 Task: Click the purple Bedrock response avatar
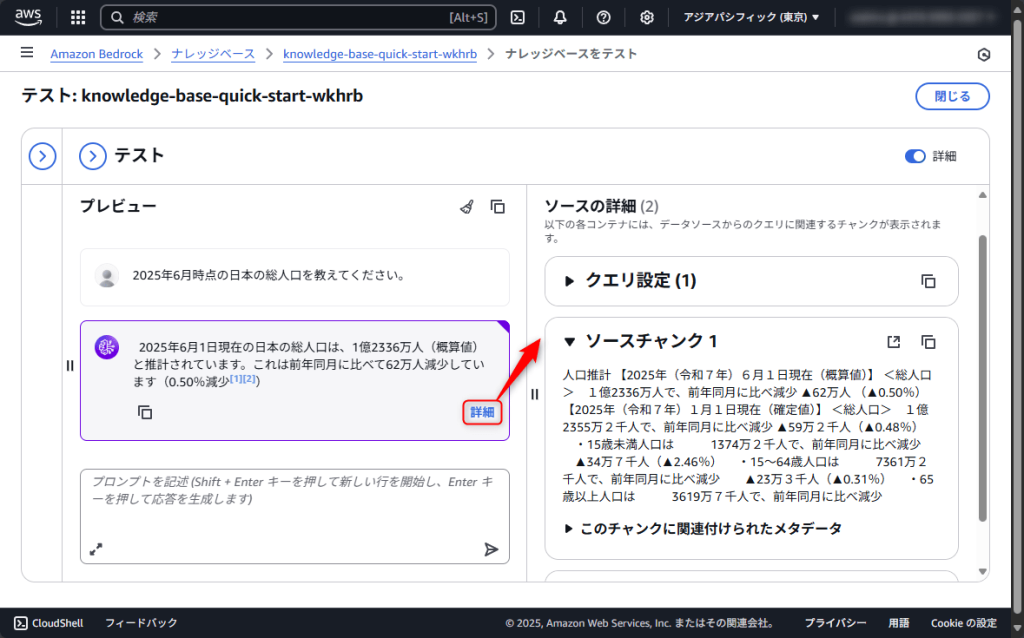[106, 347]
